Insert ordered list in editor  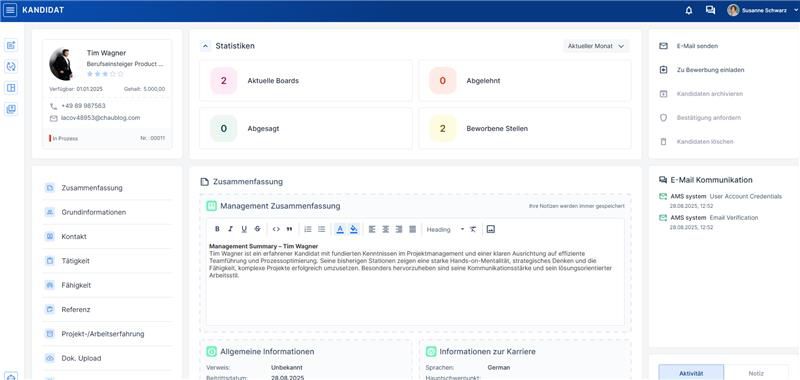(x=308, y=230)
